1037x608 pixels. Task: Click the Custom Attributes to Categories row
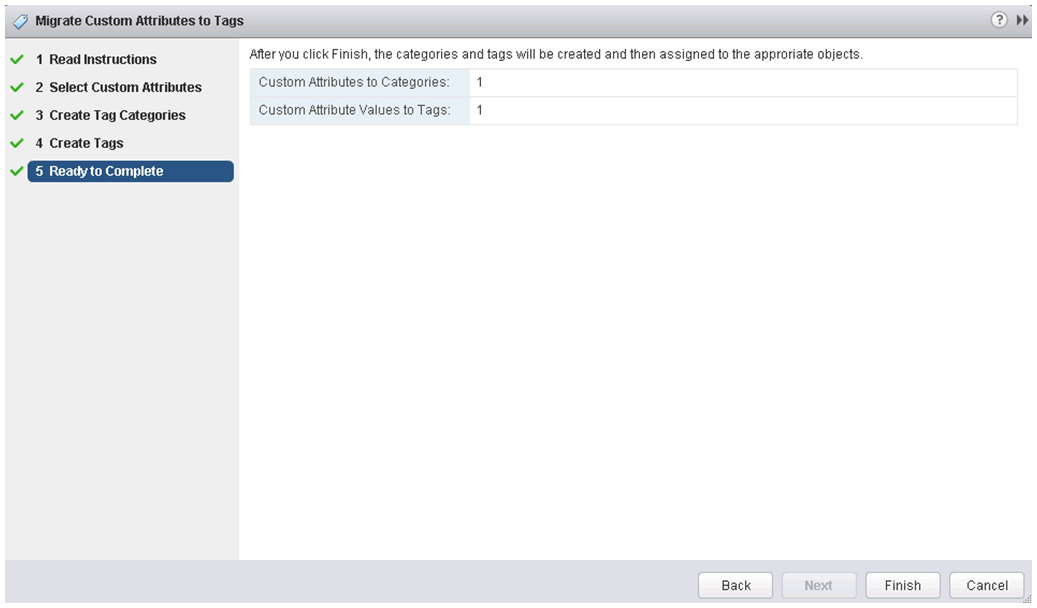tap(634, 83)
